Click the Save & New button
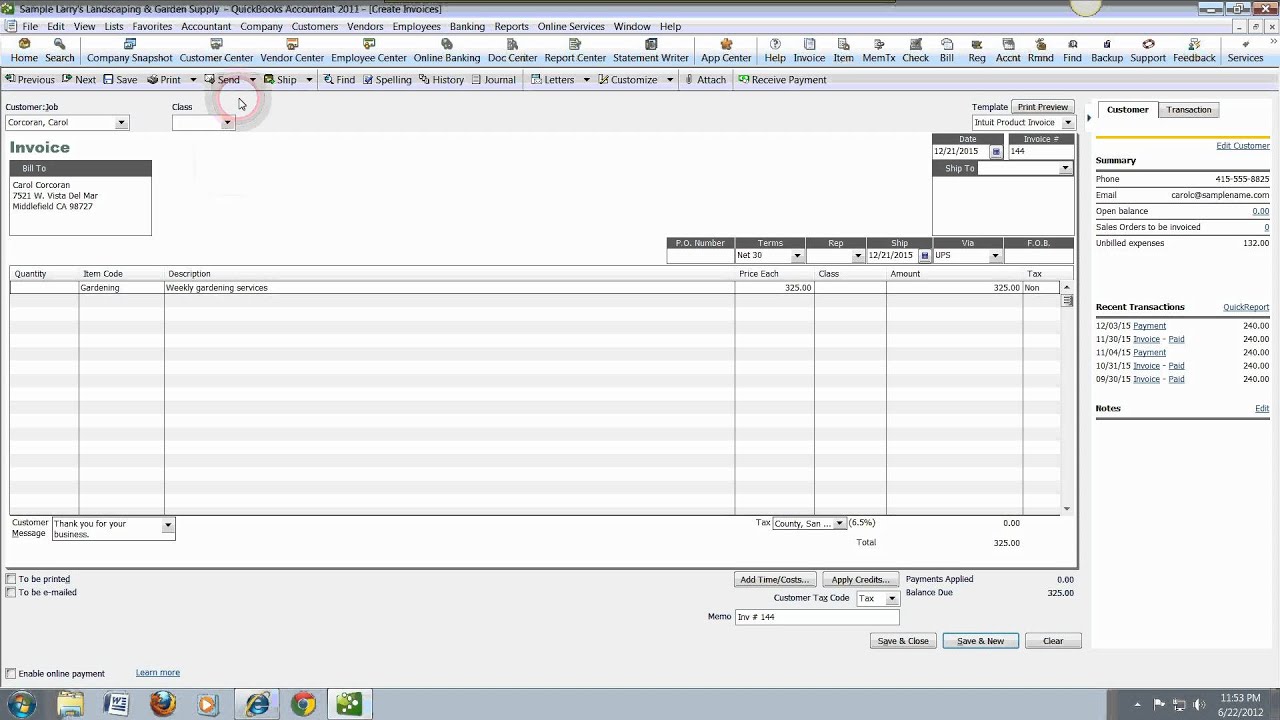 click(x=980, y=641)
